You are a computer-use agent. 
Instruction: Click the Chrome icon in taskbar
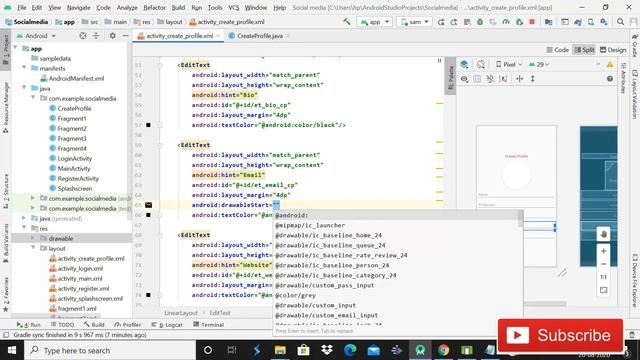(x=443, y=350)
